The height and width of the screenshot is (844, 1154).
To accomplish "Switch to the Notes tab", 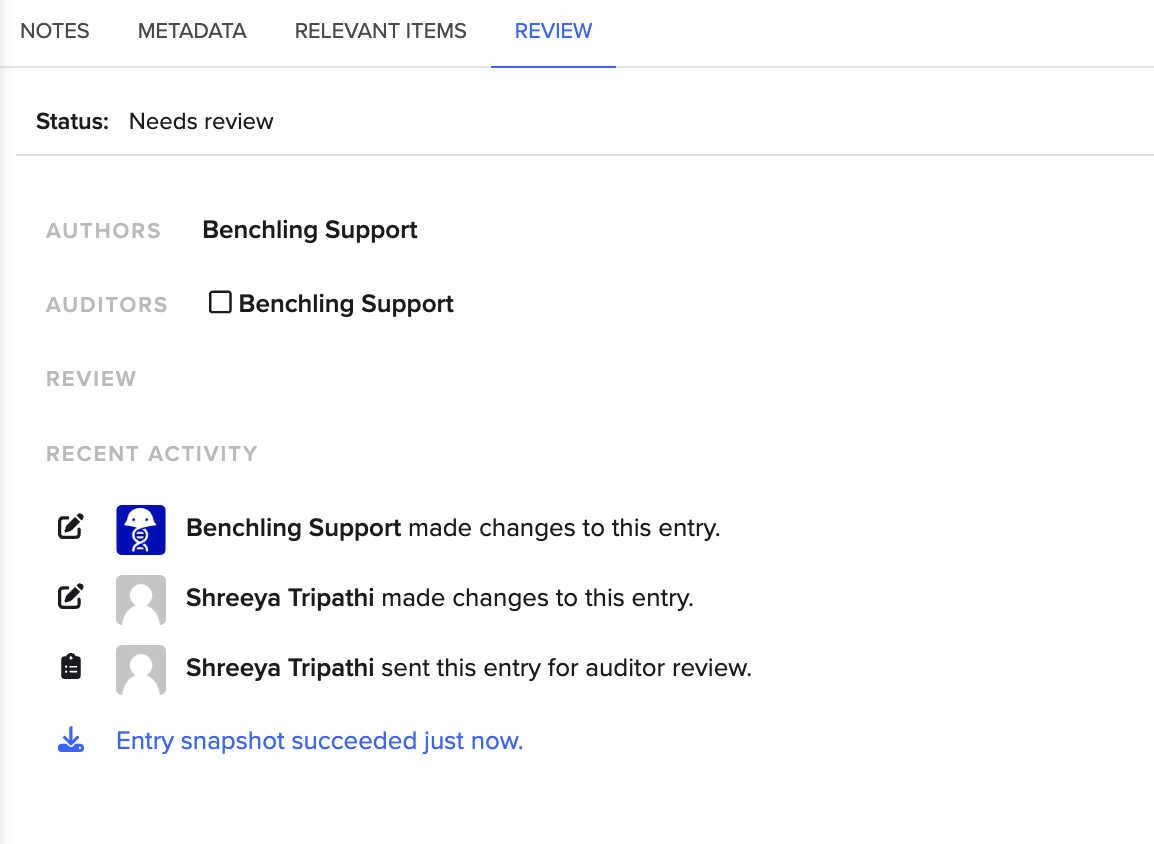I will tap(55, 31).
